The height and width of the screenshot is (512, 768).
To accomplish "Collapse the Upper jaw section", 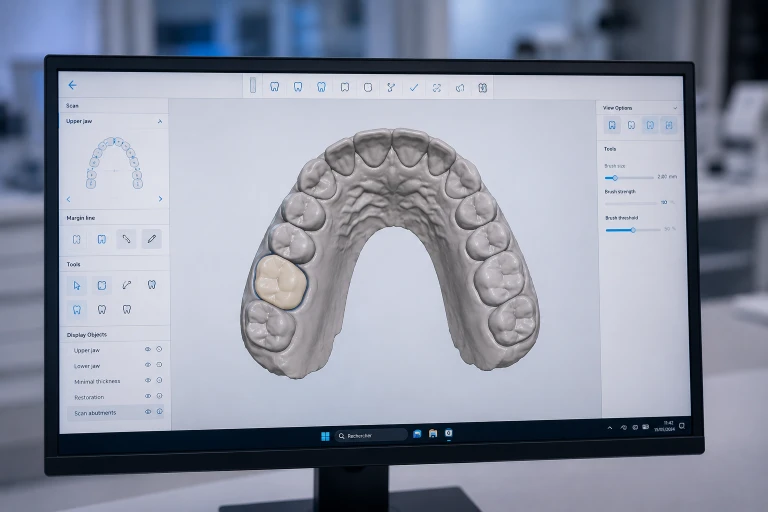I will (160, 121).
